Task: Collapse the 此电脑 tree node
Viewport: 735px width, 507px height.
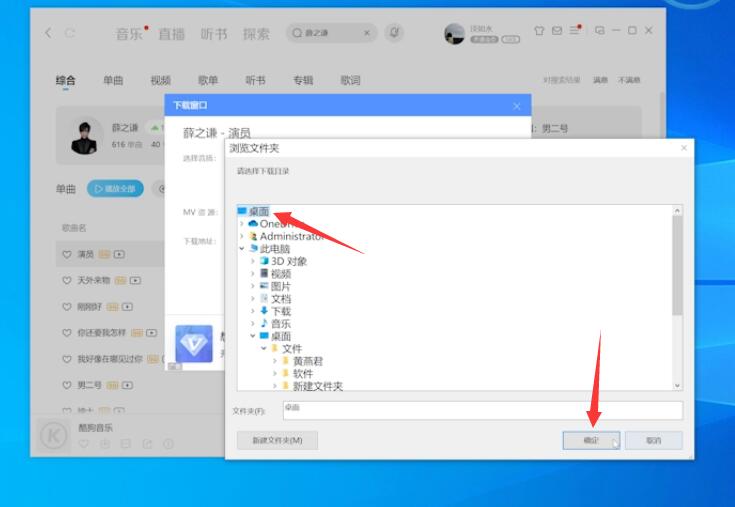Action: pyautogui.click(x=242, y=249)
